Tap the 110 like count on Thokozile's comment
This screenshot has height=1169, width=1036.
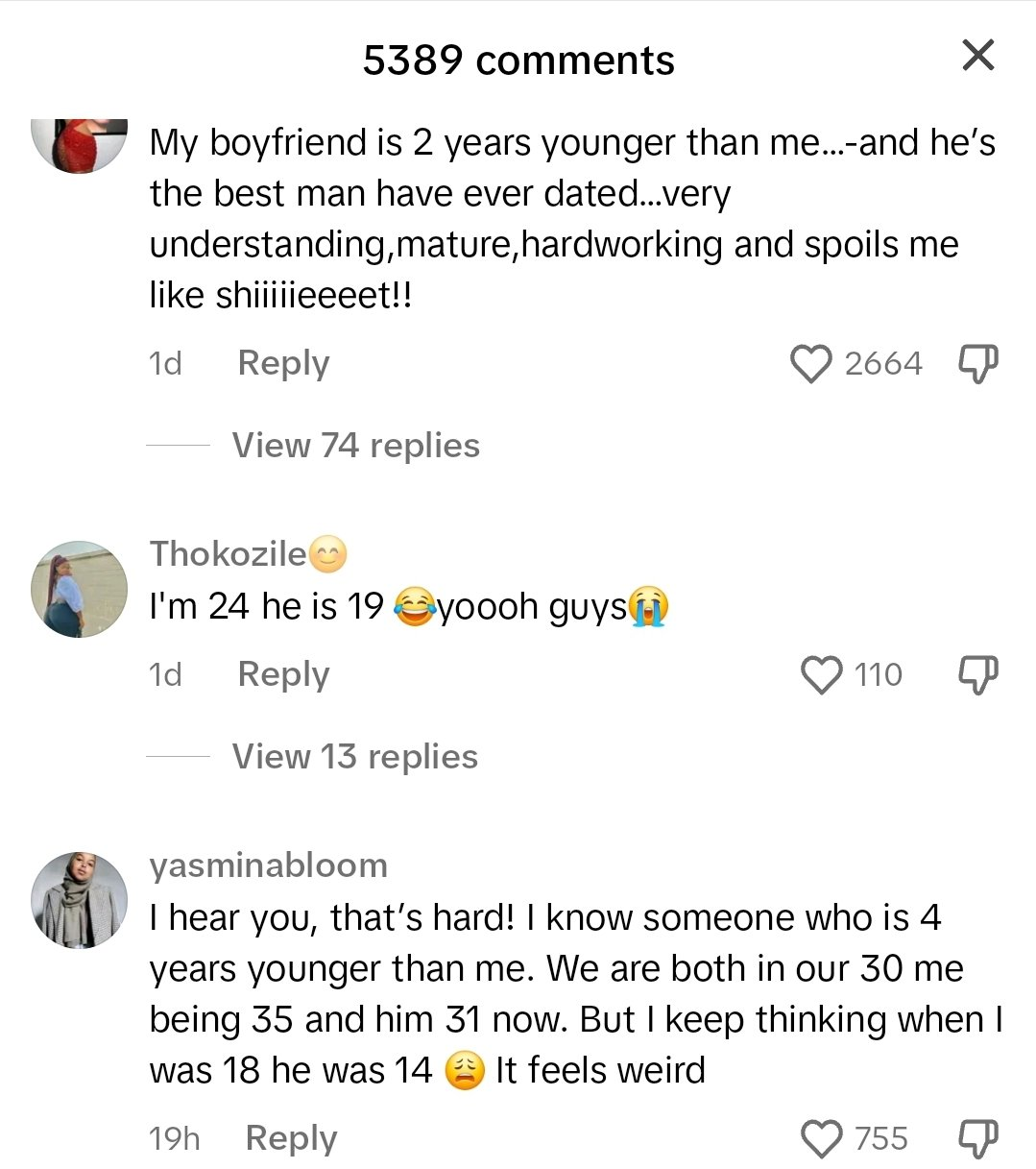(x=879, y=675)
